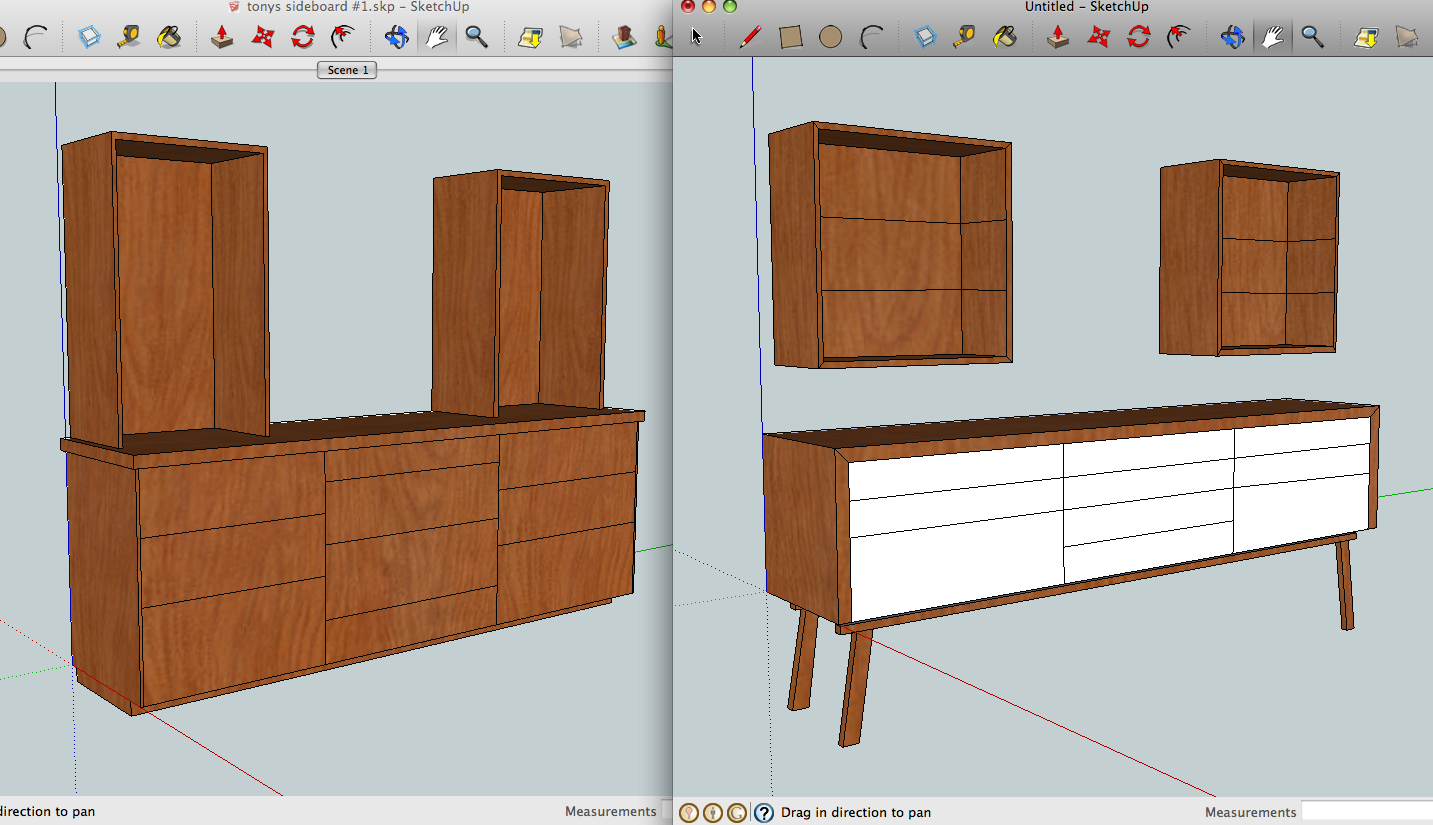Switch to the Scene 1 tab
Image resolution: width=1433 pixels, height=825 pixels.
tap(346, 69)
